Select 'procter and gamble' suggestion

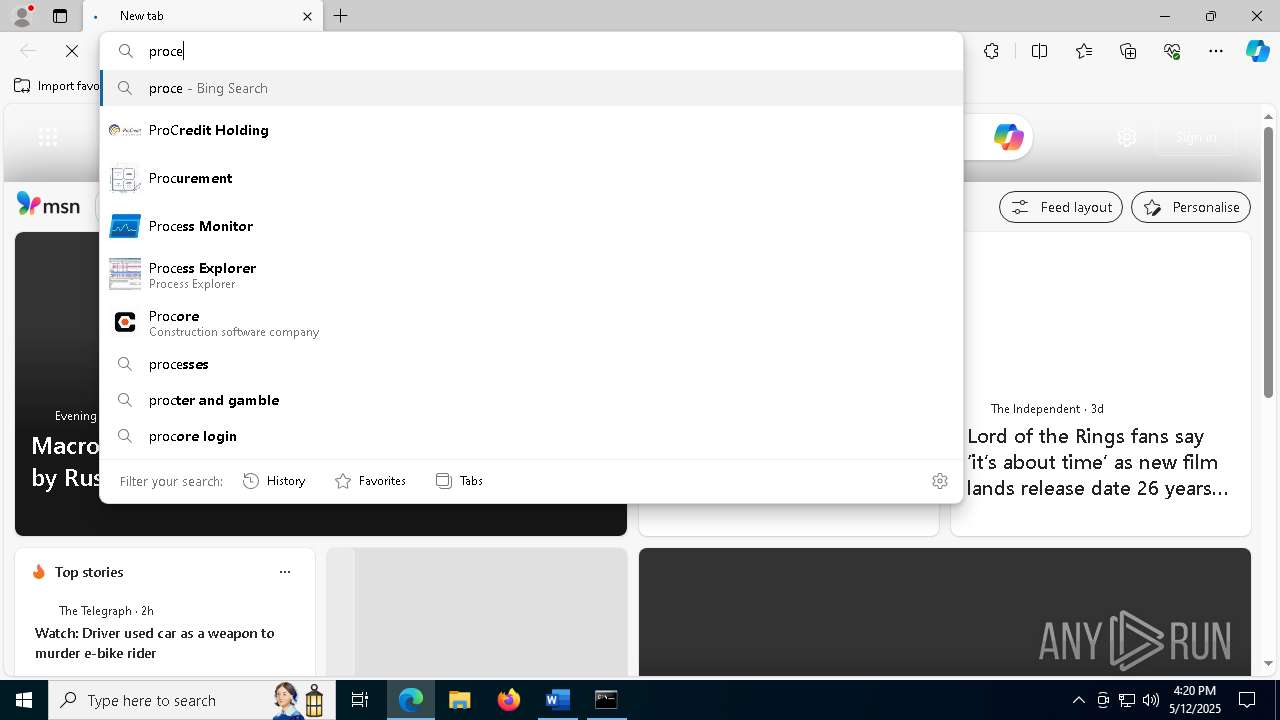coord(531,400)
